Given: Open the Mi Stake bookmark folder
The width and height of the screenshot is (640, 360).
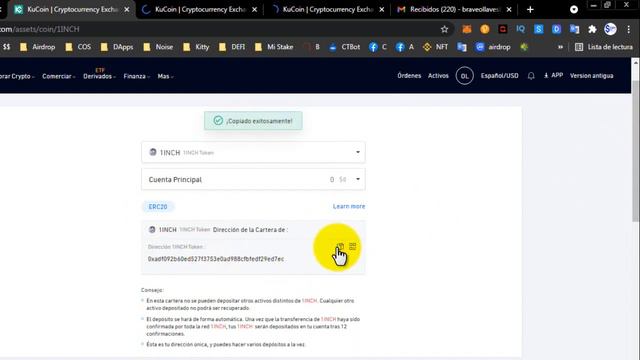Looking at the screenshot, I should pyautogui.click(x=274, y=47).
